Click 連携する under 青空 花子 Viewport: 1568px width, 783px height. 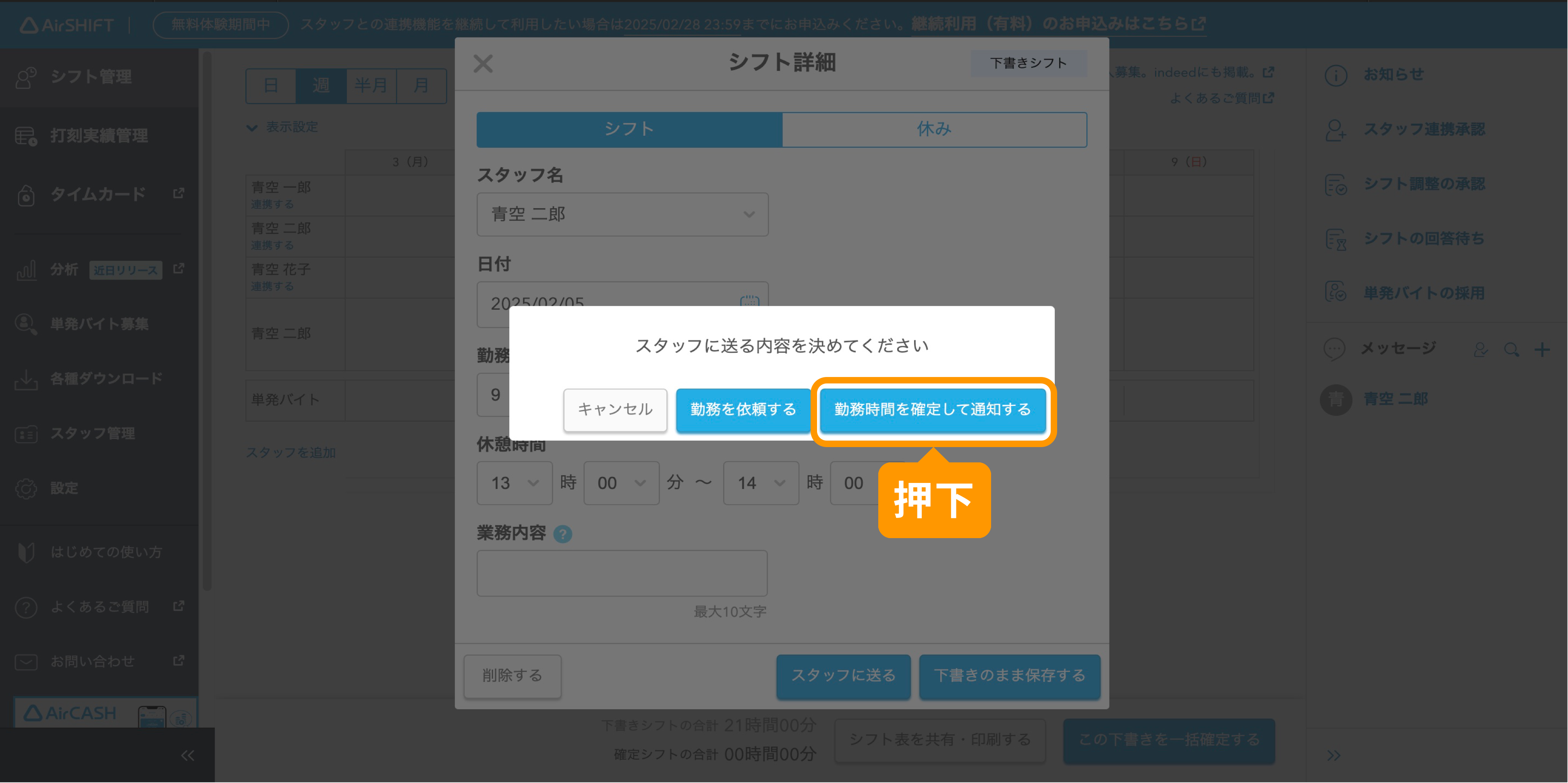(272, 286)
